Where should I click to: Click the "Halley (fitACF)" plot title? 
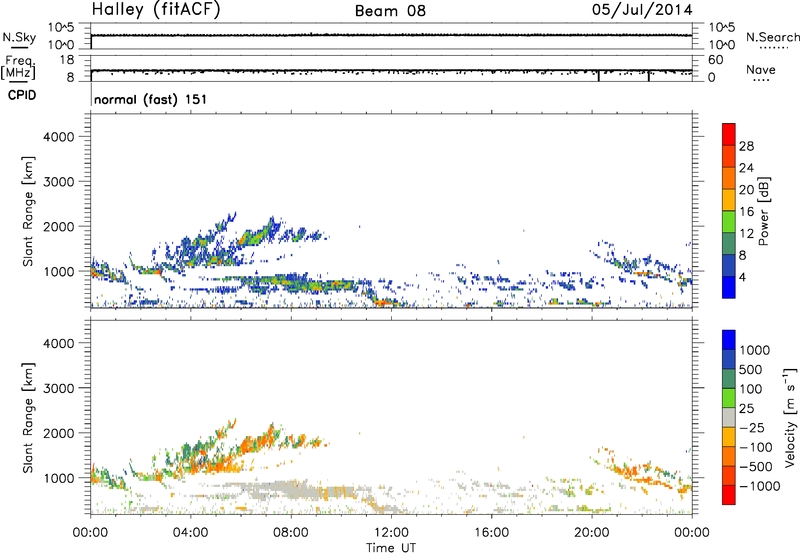point(156,9)
